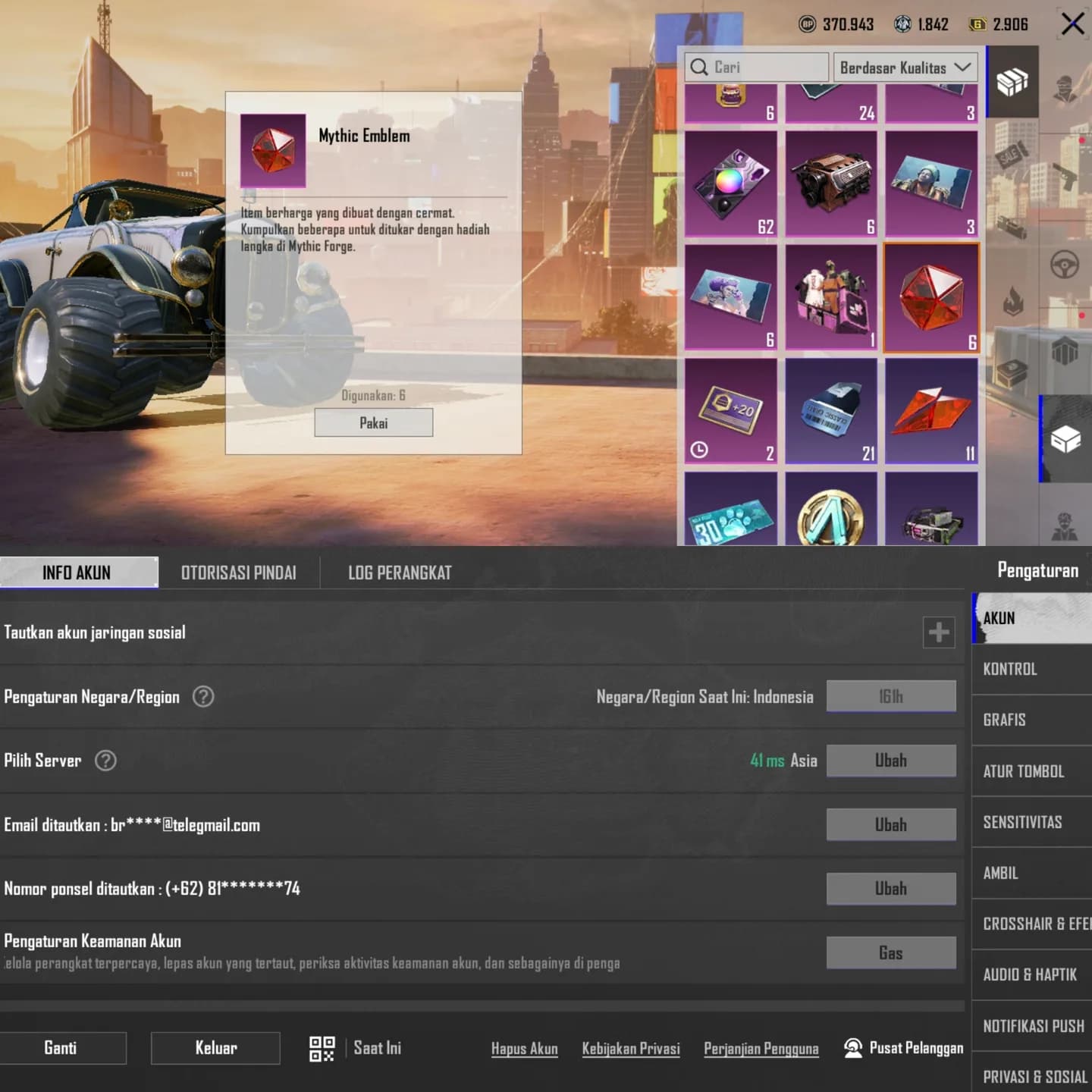The width and height of the screenshot is (1092, 1092).
Task: Click the Cari search field
Action: [x=757, y=67]
